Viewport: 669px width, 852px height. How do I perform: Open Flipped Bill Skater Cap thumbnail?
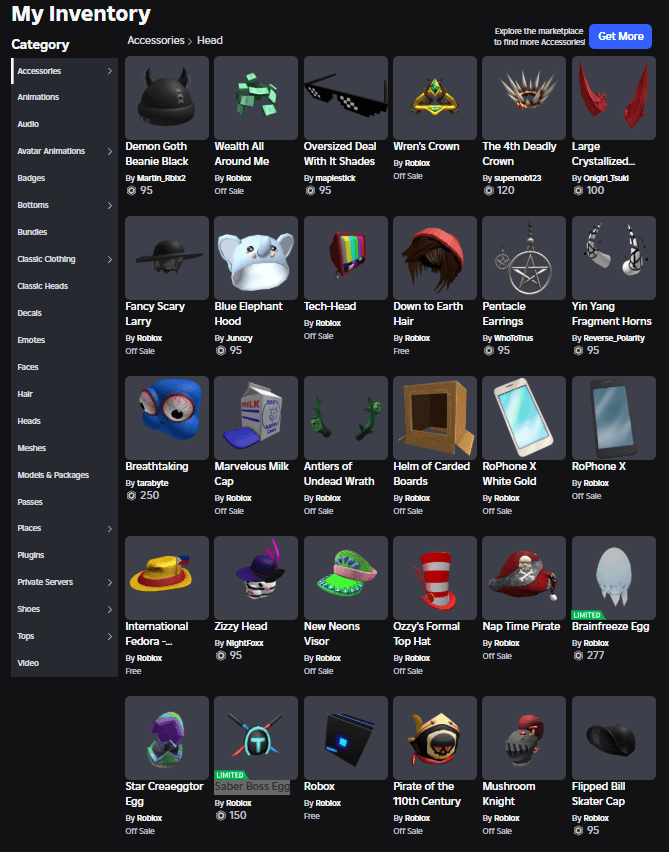click(614, 738)
